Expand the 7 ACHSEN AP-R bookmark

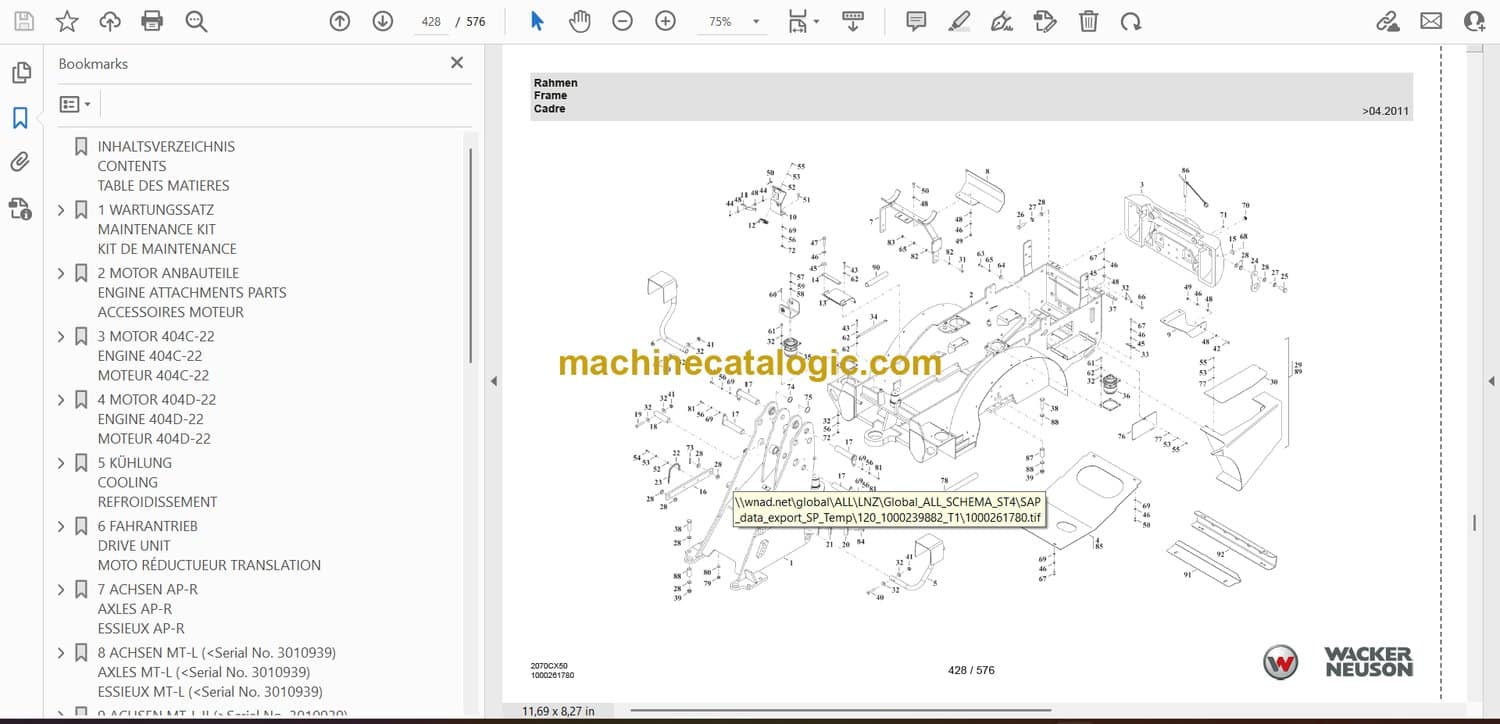pyautogui.click(x=61, y=589)
